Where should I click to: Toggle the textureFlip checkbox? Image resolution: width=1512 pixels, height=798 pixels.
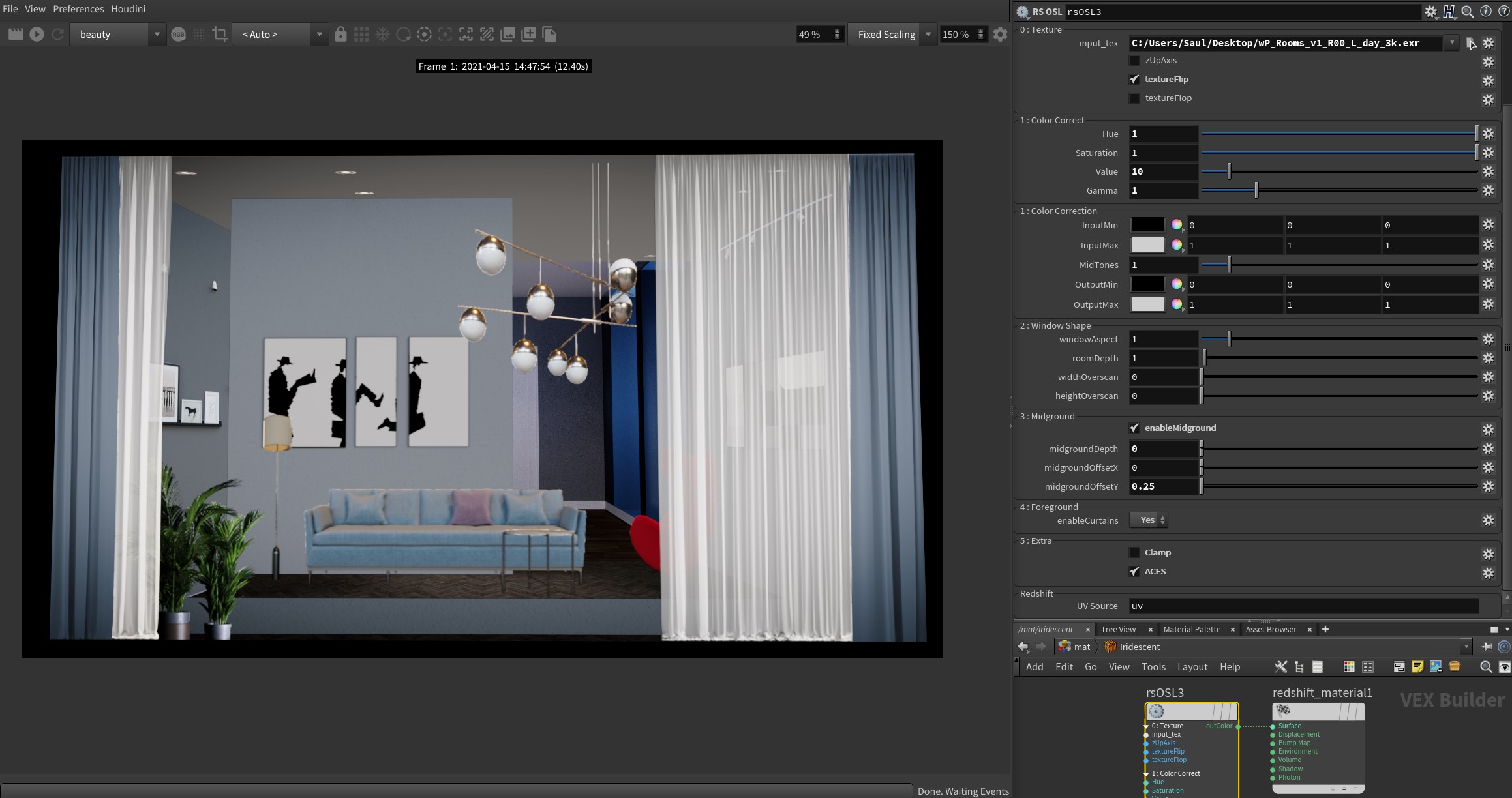pos(1134,80)
